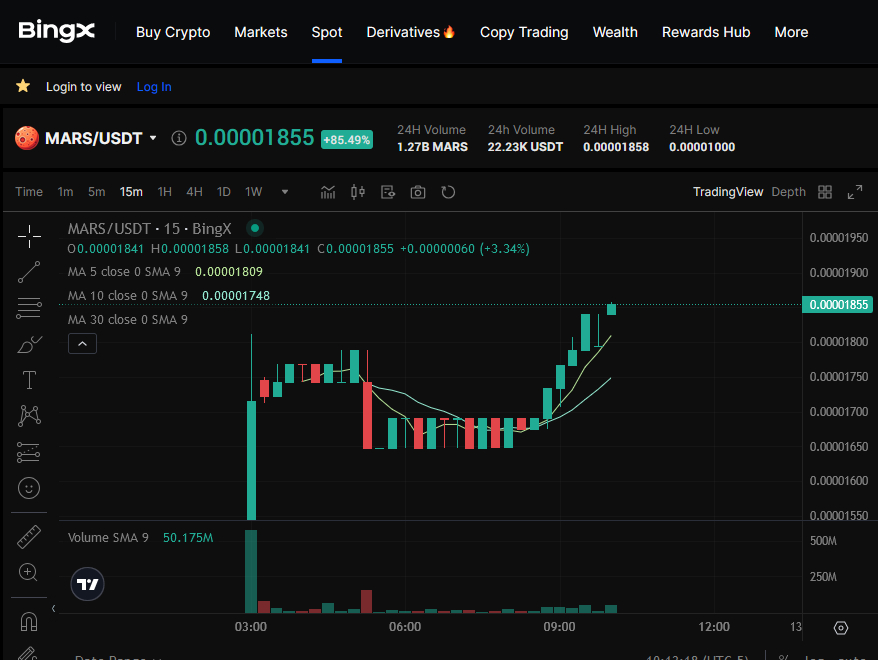This screenshot has width=878, height=660.
Task: Open the More menu
Action: point(791,32)
